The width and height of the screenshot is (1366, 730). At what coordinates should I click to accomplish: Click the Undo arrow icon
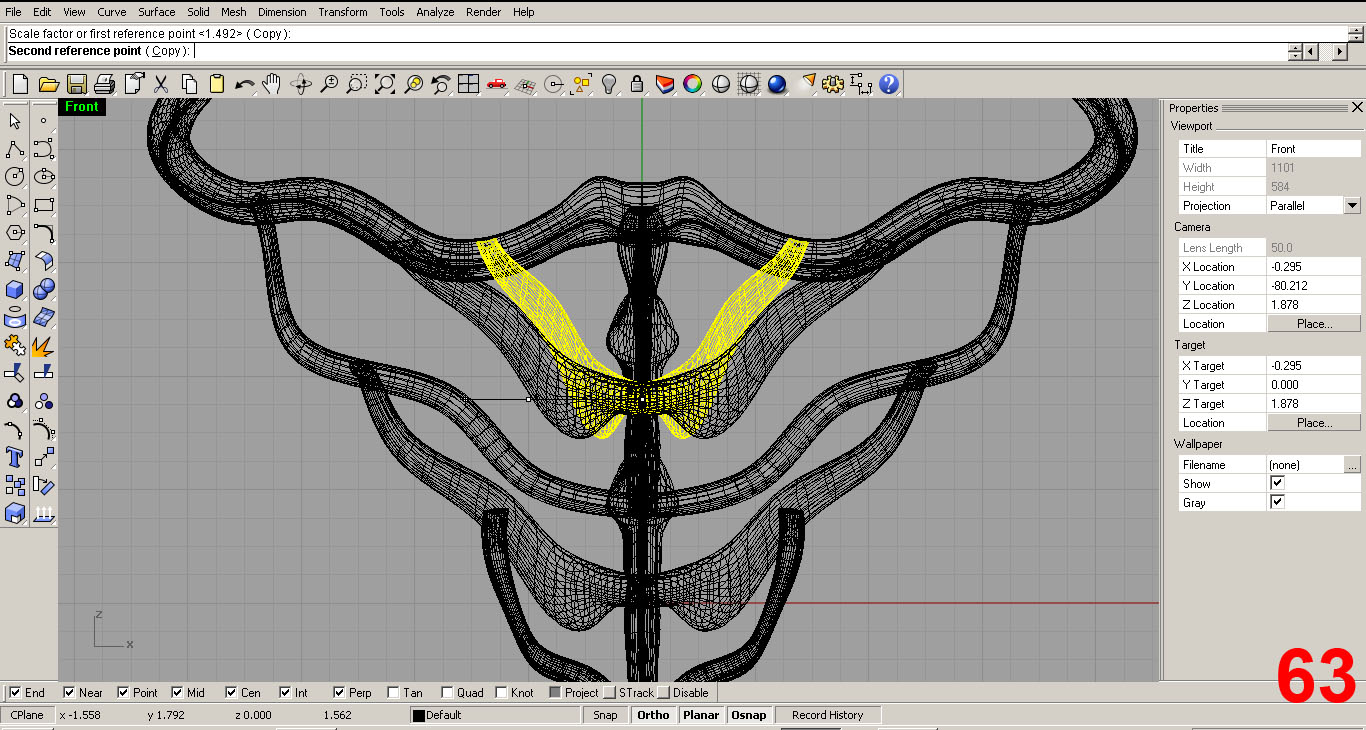(x=245, y=84)
